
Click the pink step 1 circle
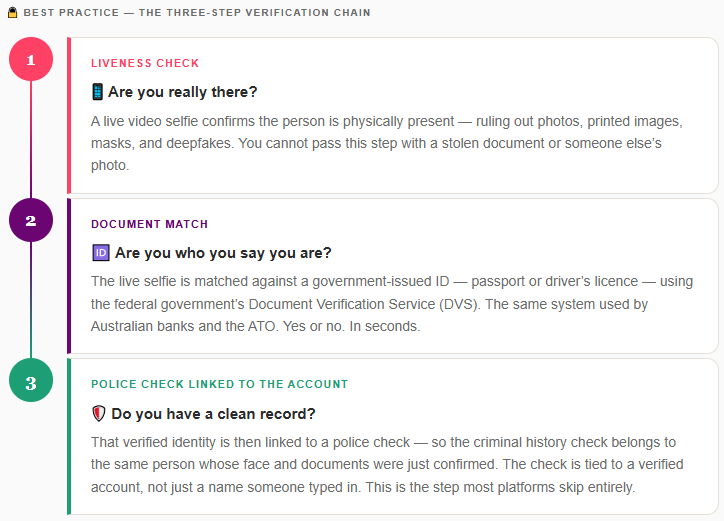point(30,60)
